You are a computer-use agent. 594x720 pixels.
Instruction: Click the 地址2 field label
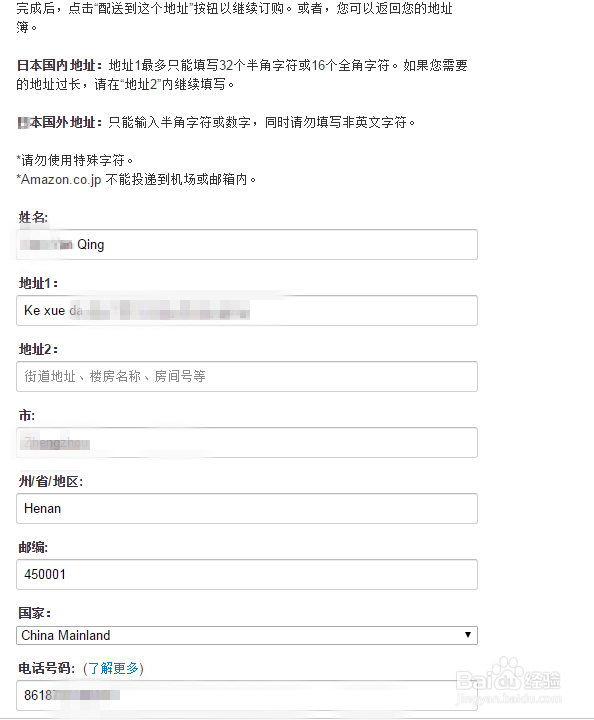(x=38, y=349)
